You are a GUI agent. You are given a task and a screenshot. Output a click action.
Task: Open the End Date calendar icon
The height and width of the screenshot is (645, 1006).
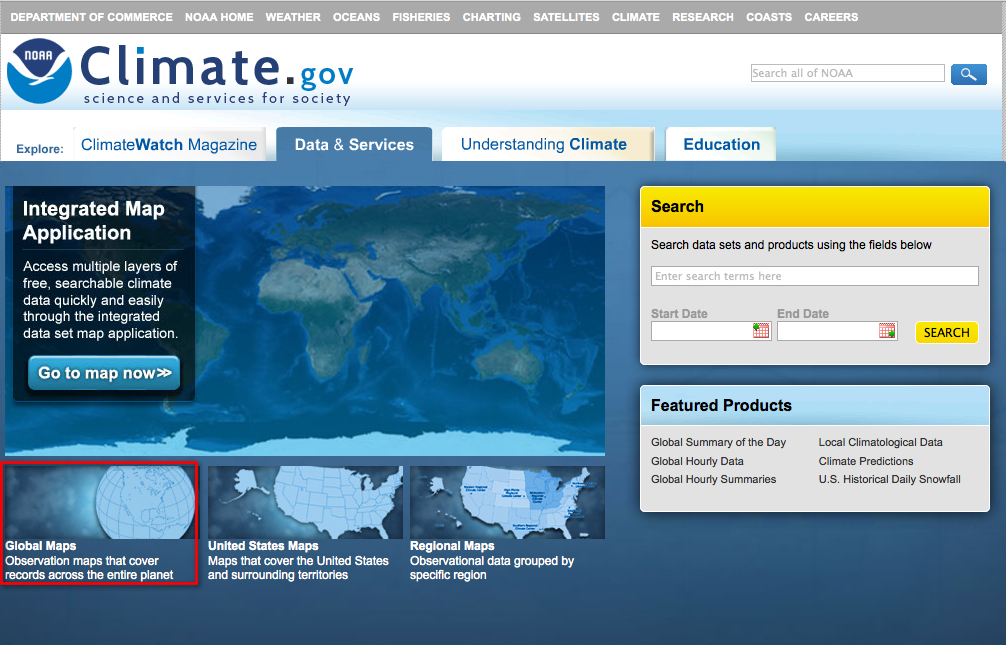coord(886,330)
